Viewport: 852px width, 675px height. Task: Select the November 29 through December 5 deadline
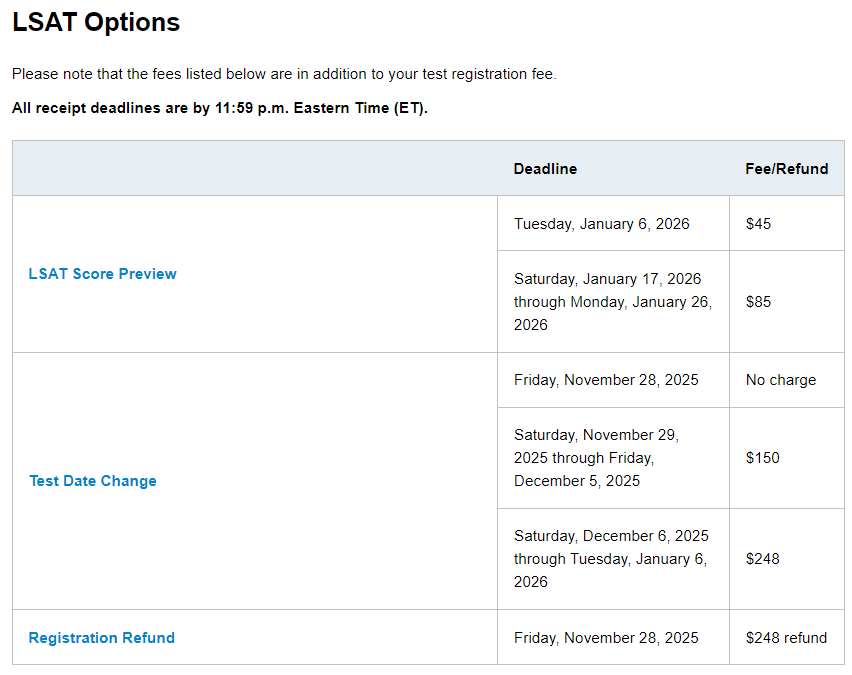(596, 458)
